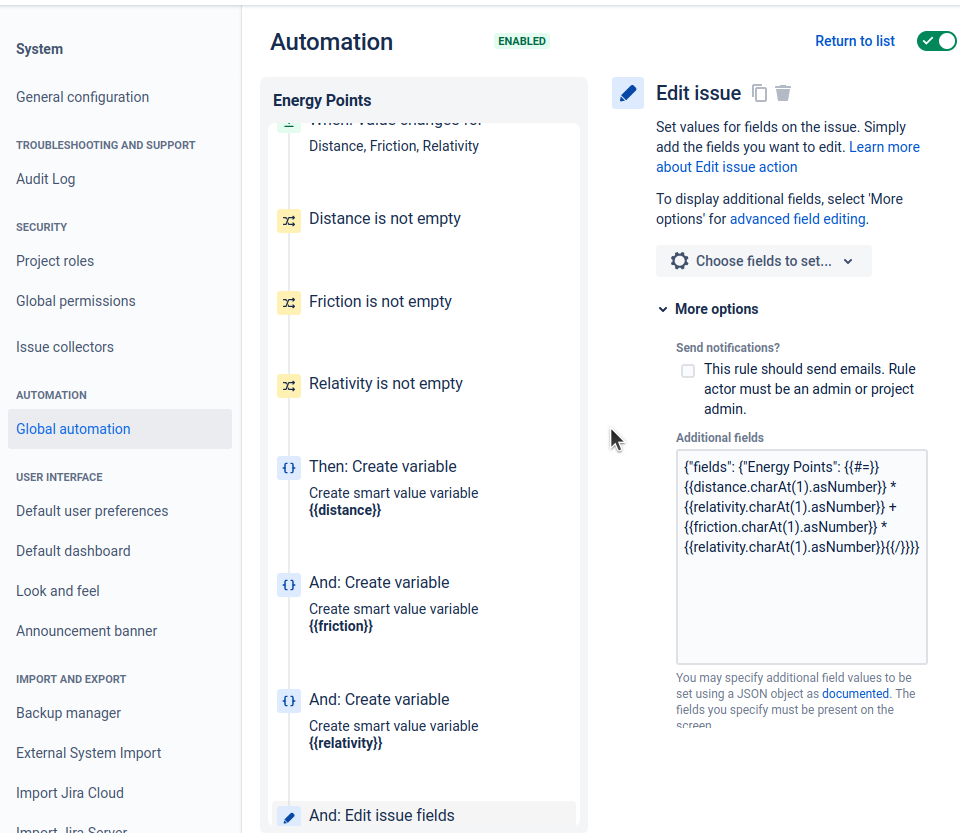Duplicate the Edit issue action via copy icon
Image resolution: width=960 pixels, height=833 pixels.
[x=759, y=93]
